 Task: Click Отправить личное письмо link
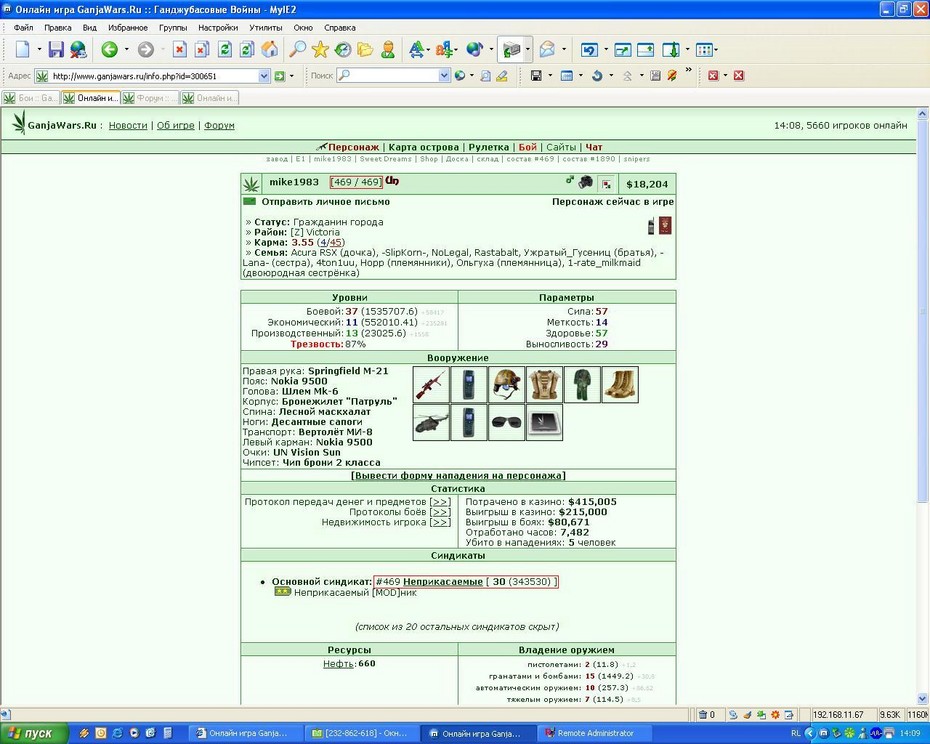point(326,202)
